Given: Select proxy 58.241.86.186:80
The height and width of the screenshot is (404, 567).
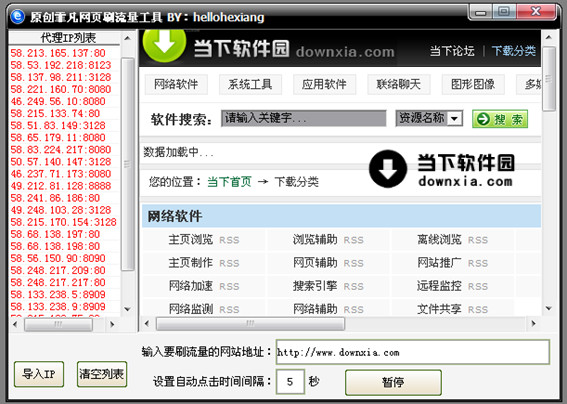Looking at the screenshot, I should tap(55, 198).
